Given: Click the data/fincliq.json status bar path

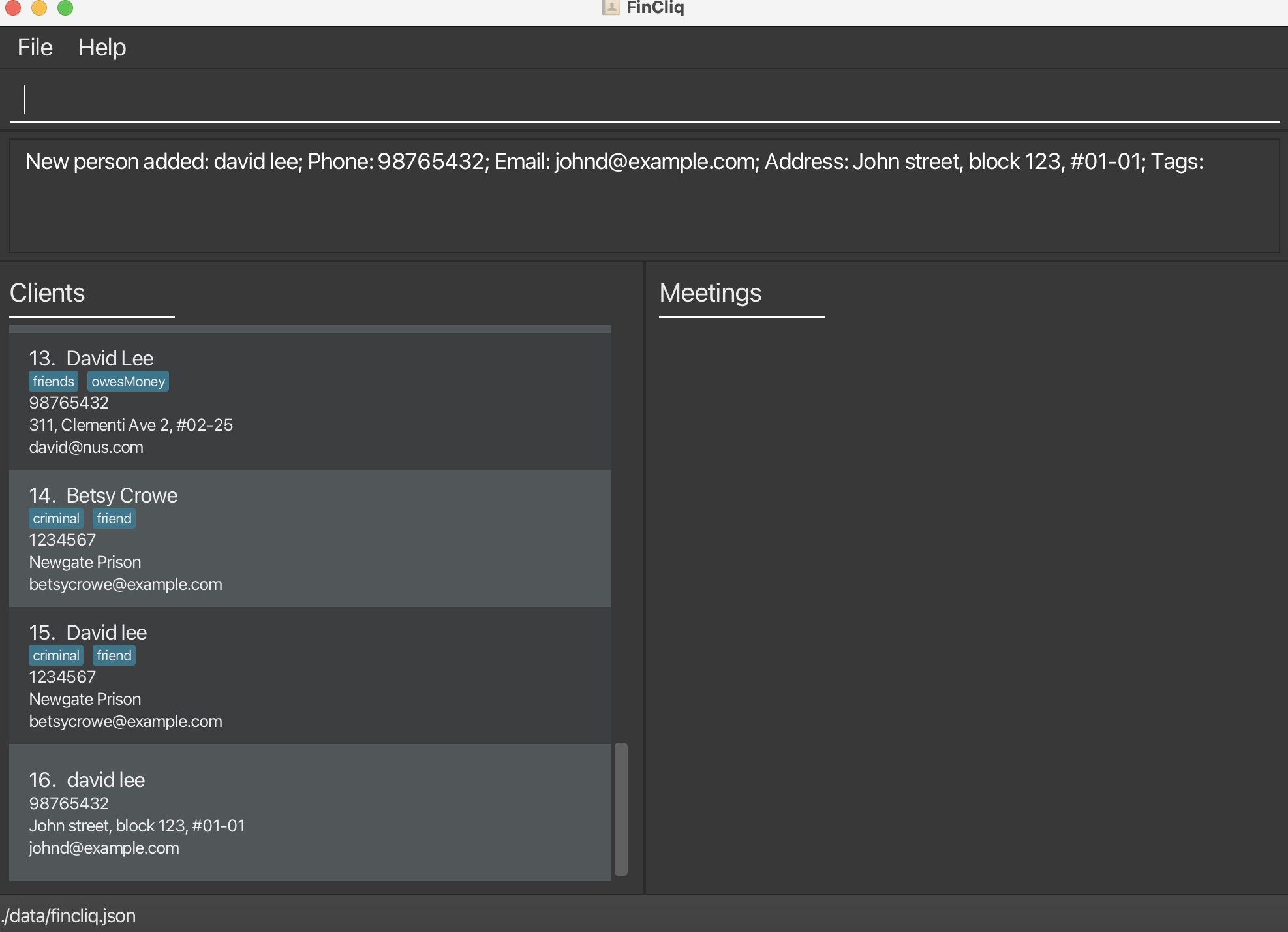Looking at the screenshot, I should pyautogui.click(x=69, y=916).
